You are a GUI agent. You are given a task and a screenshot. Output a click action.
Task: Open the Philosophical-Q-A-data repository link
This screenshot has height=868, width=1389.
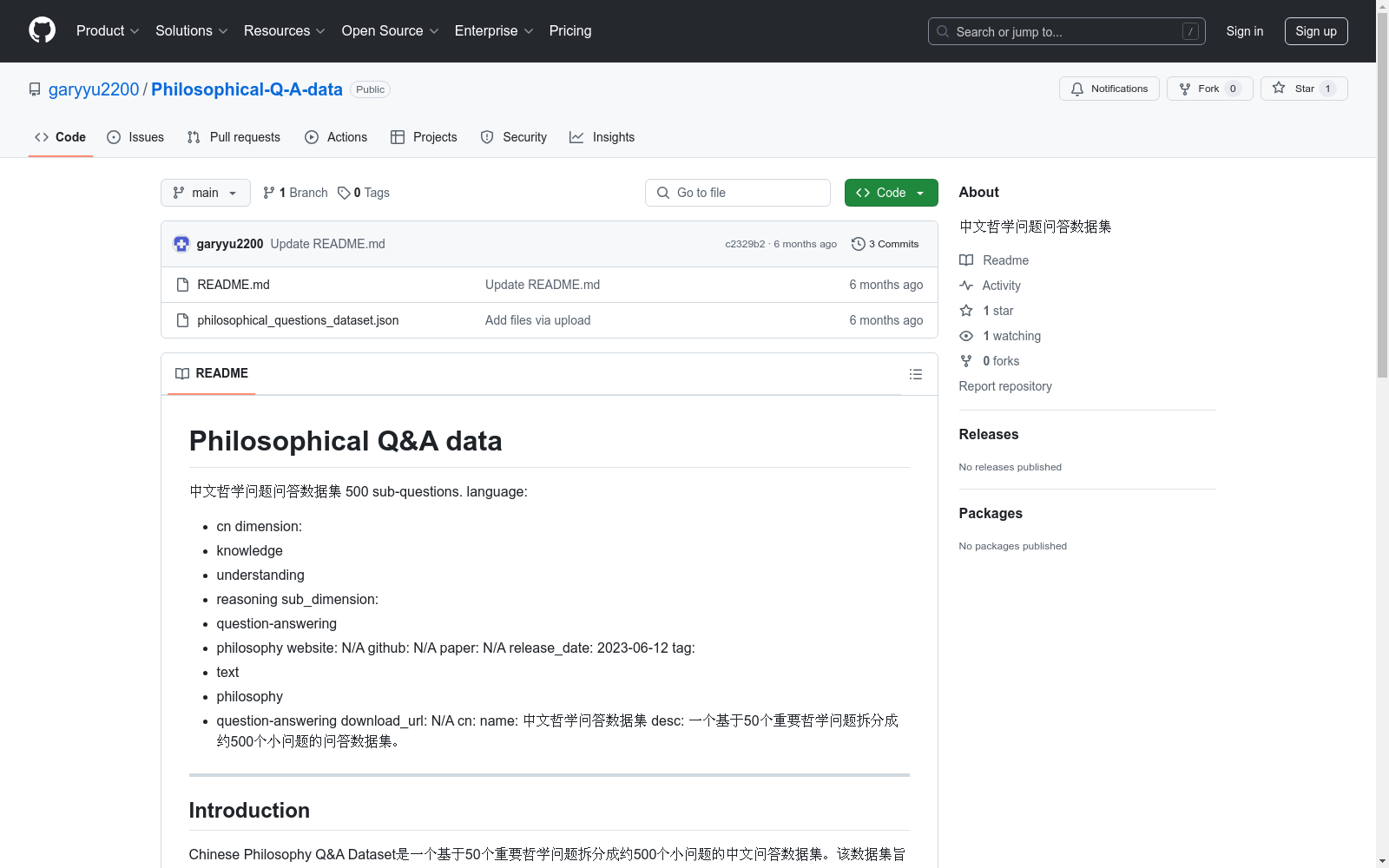click(x=247, y=89)
